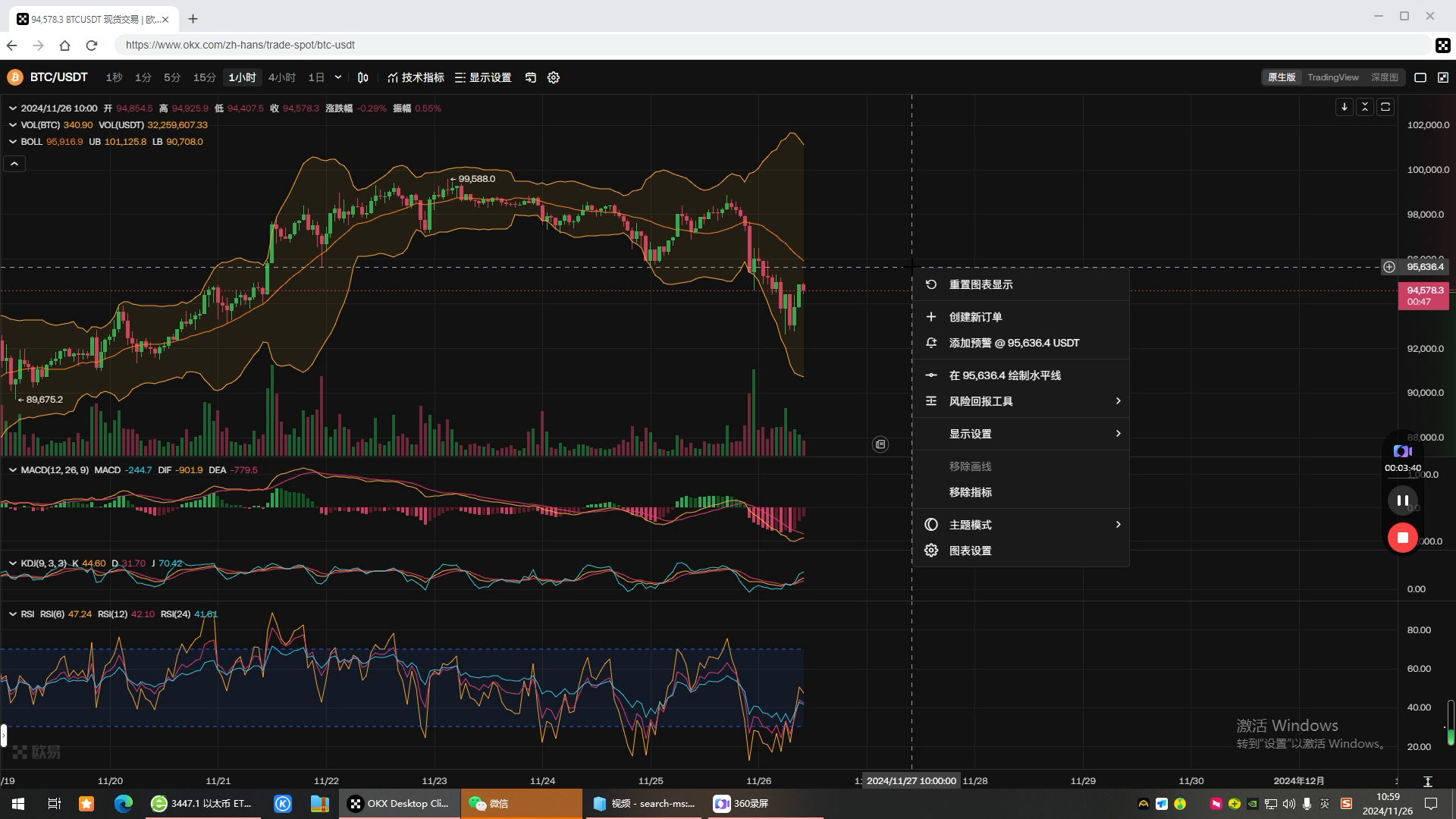Click the current price tag 94,578.3

click(1423, 296)
